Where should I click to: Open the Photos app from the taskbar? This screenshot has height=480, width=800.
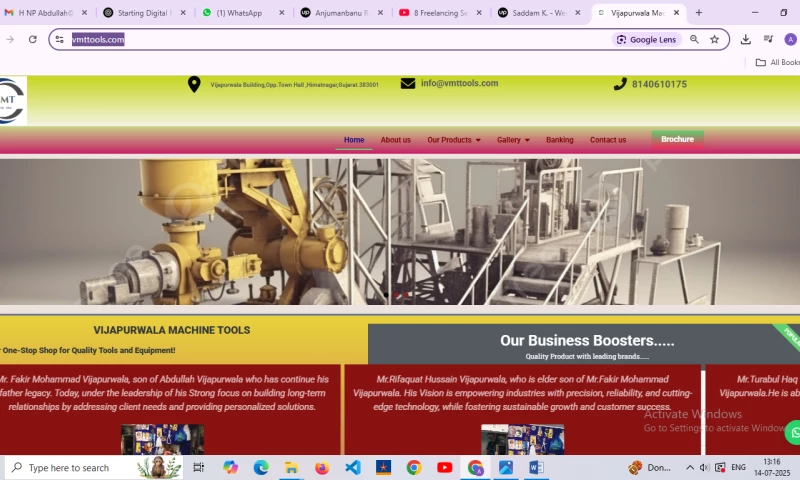coord(506,467)
